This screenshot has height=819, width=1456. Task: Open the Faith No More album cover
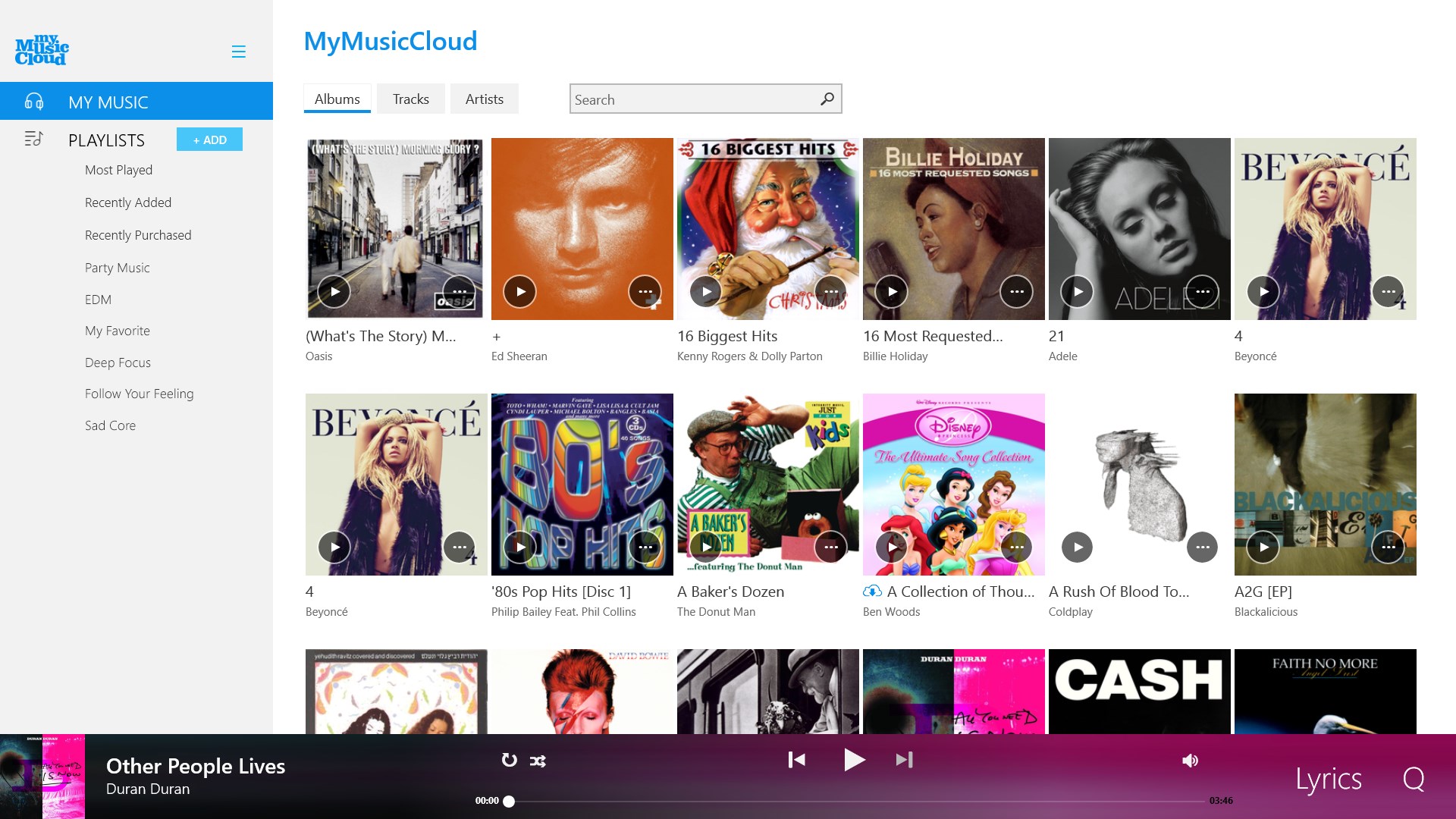1325,691
